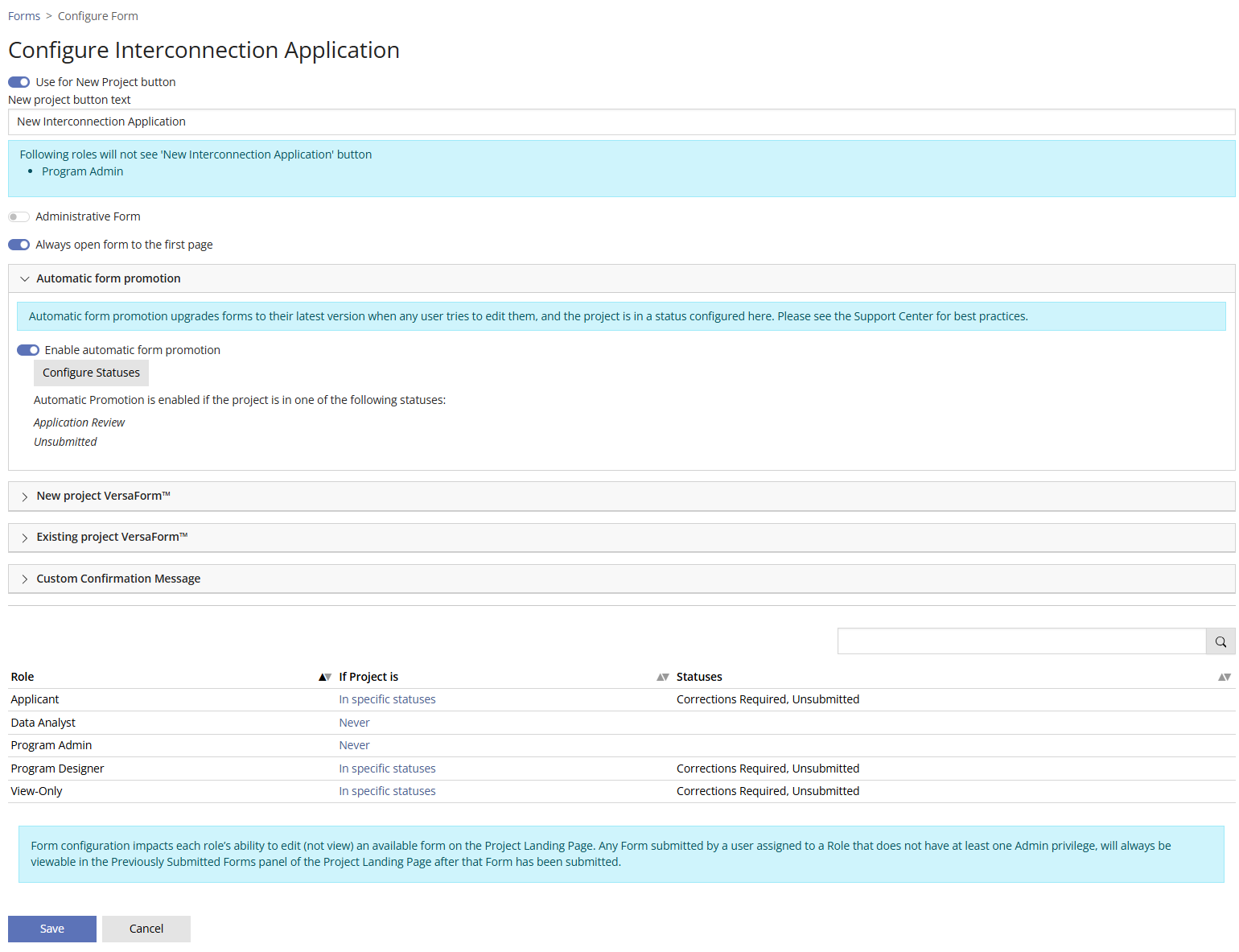The height and width of the screenshot is (952, 1239).
Task: Disable 'Use for New Project button'
Action: click(x=19, y=81)
